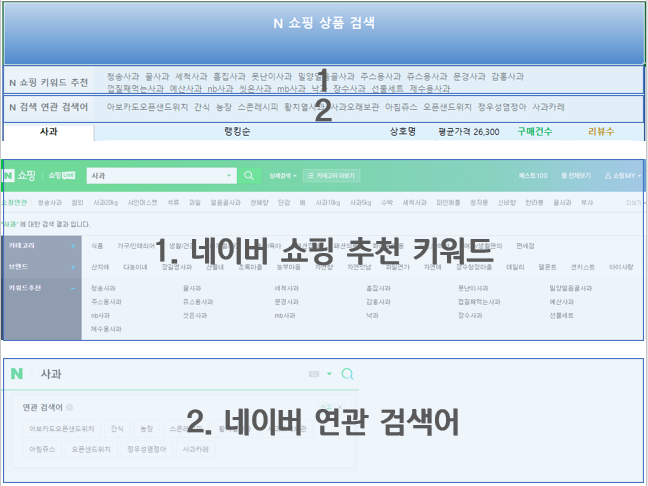Click 감홍사과 in the N 쇼핑 키워드 추천 row

click(507, 76)
